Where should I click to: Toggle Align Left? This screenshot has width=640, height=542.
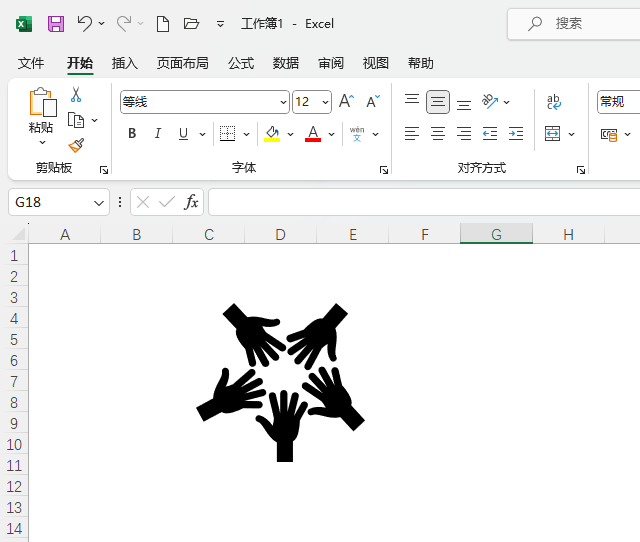(x=412, y=133)
